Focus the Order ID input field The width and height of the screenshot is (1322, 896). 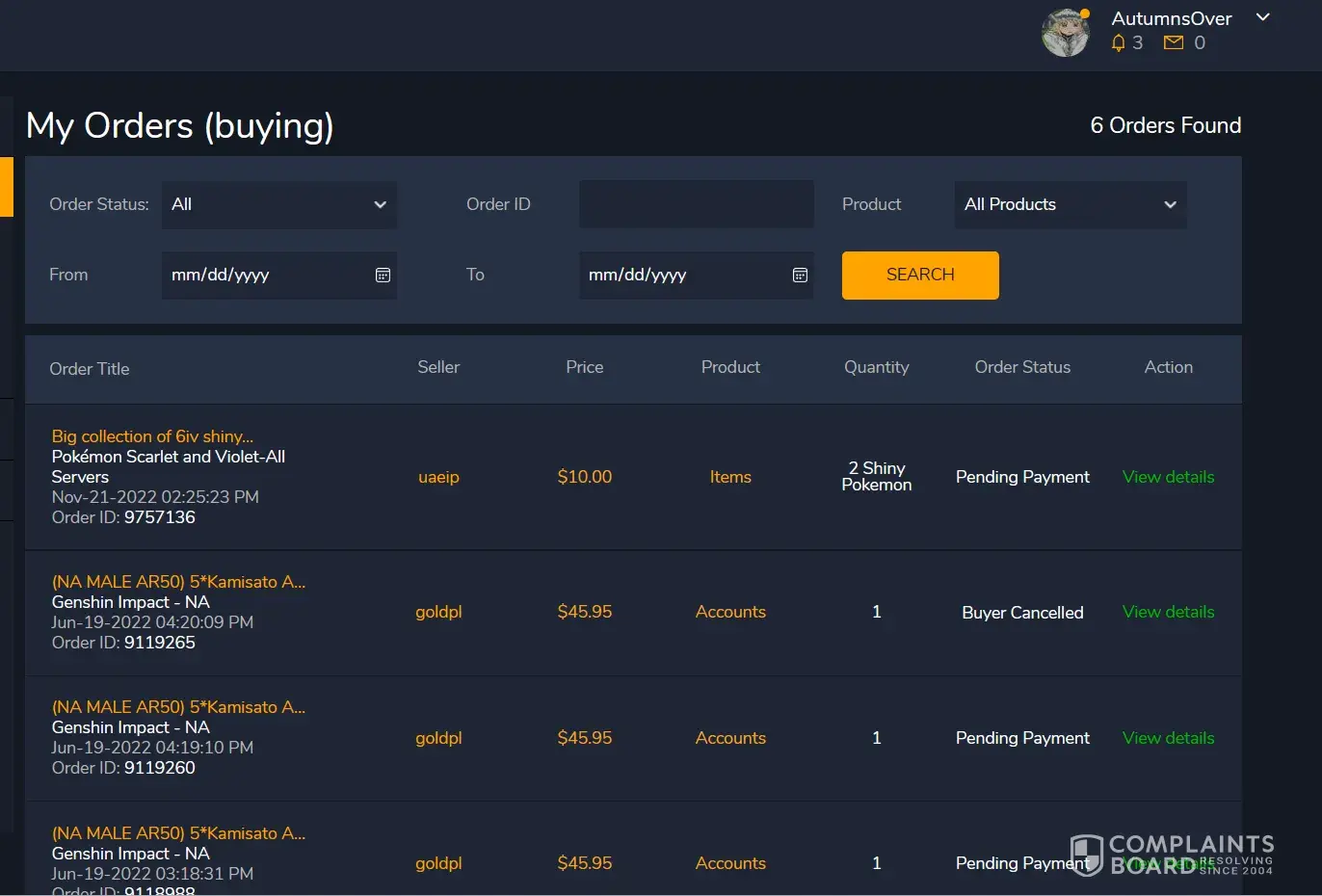[696, 204]
